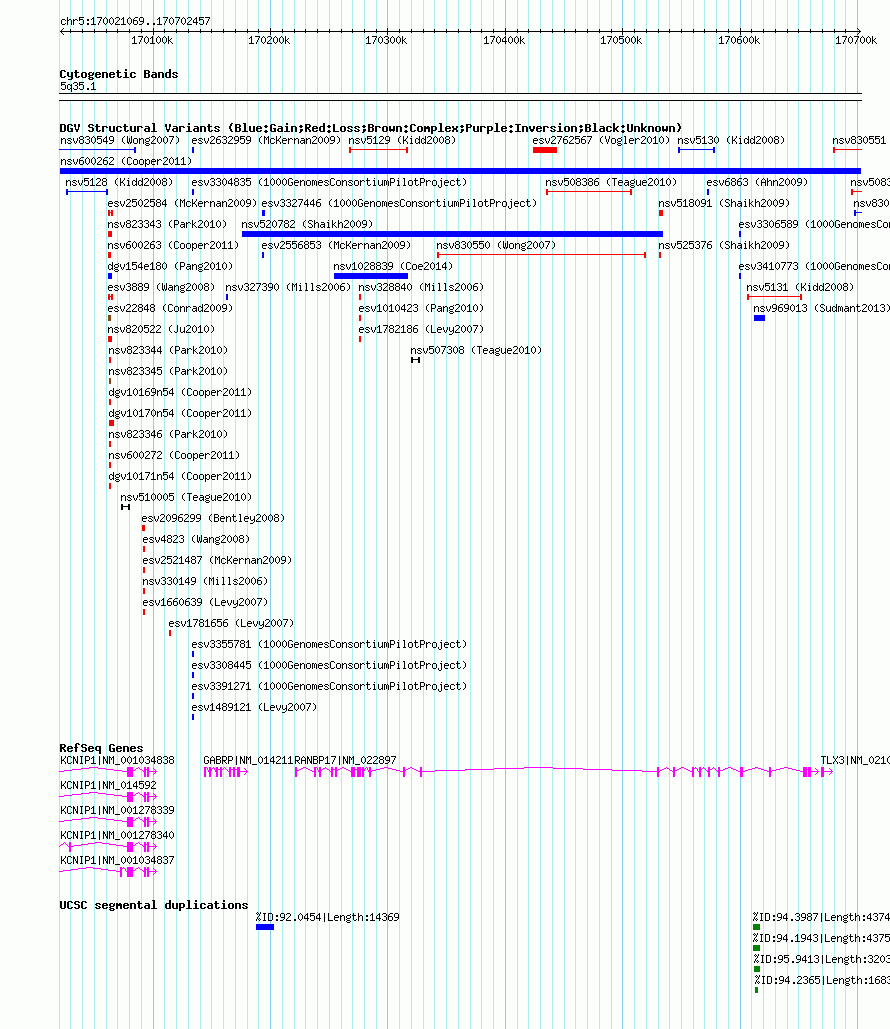Screen dimensions: 890x1029
Task: Select variant dgv10169n54 (Cooper2011)
Action: click(x=180, y=392)
